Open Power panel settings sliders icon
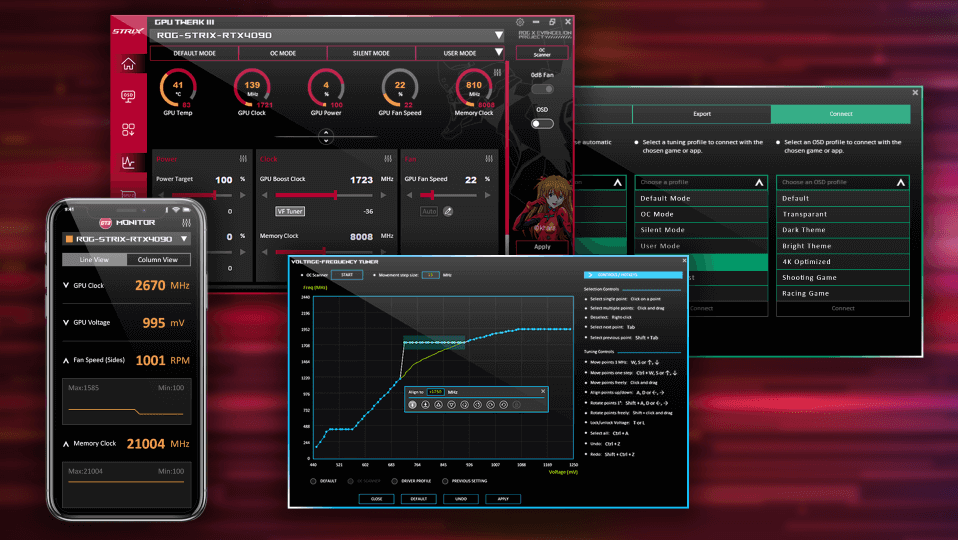 pyautogui.click(x=242, y=158)
